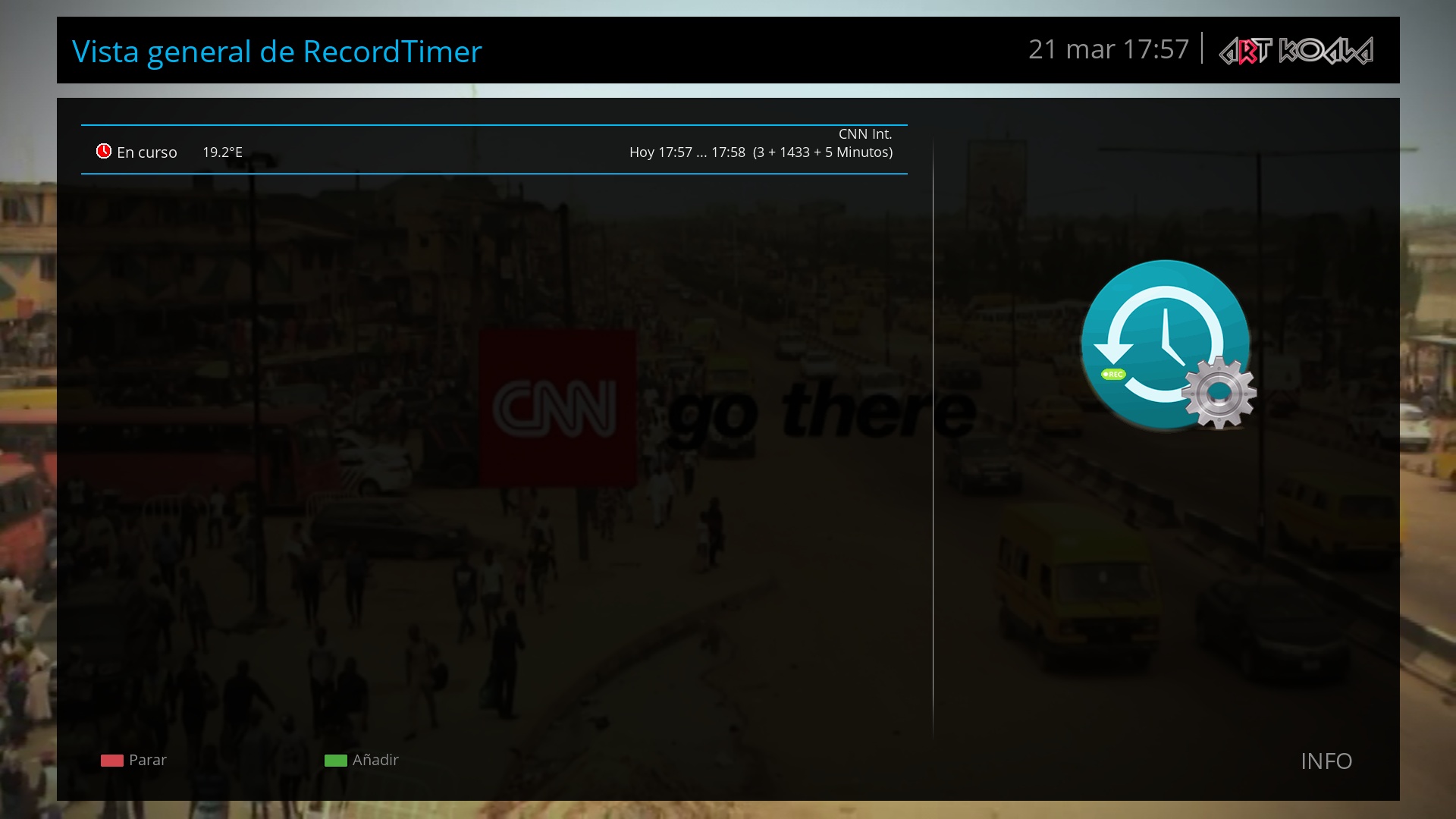Open INFO in the bottom right
The image size is (1456, 819).
click(1326, 761)
